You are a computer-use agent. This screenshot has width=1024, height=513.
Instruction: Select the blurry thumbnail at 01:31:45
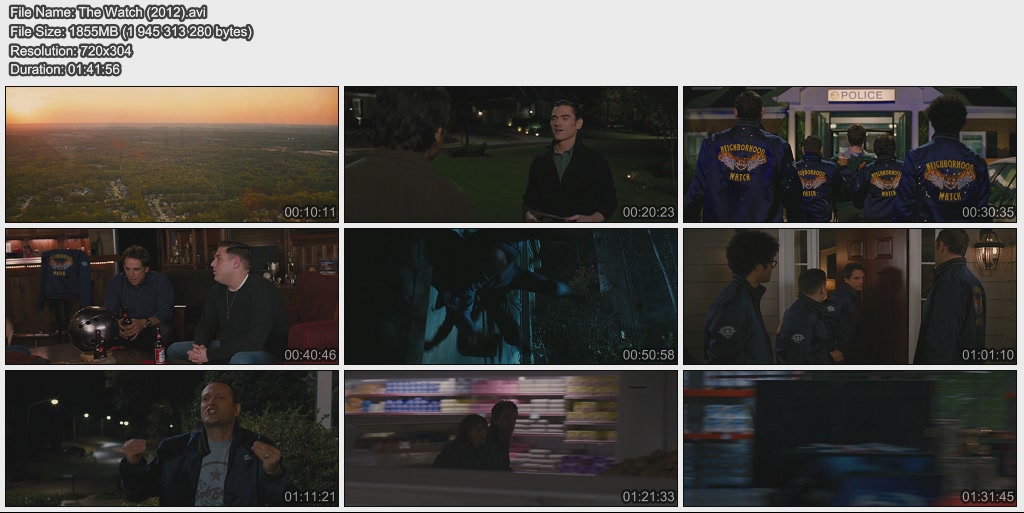coord(849,438)
